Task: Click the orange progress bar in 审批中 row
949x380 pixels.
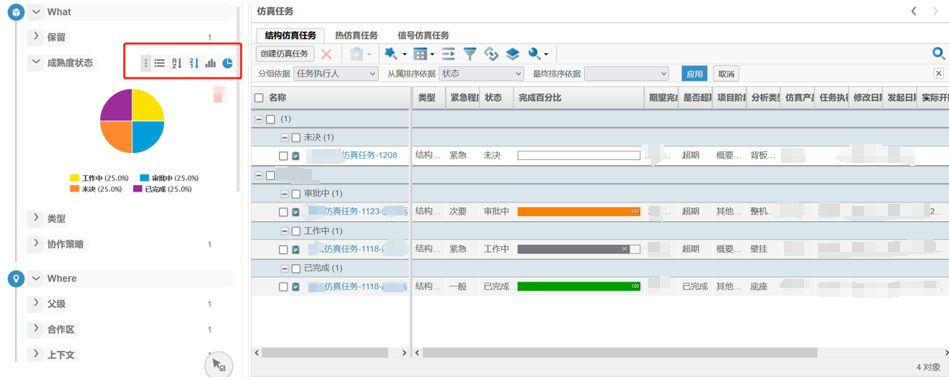Action: point(579,212)
